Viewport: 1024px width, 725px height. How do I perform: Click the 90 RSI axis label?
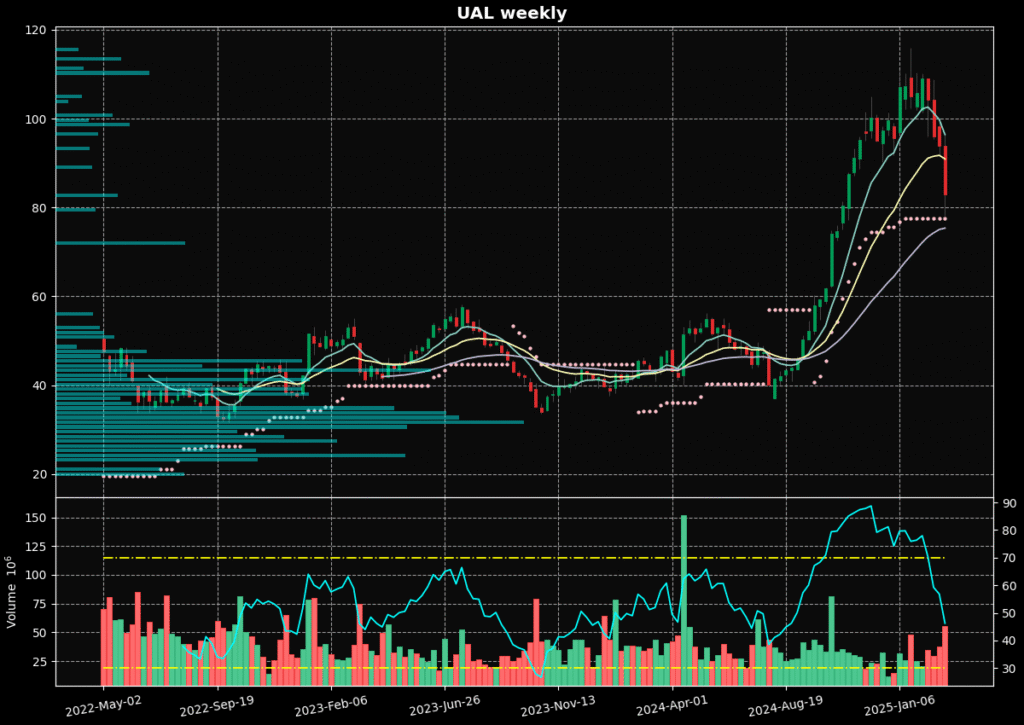[1010, 504]
